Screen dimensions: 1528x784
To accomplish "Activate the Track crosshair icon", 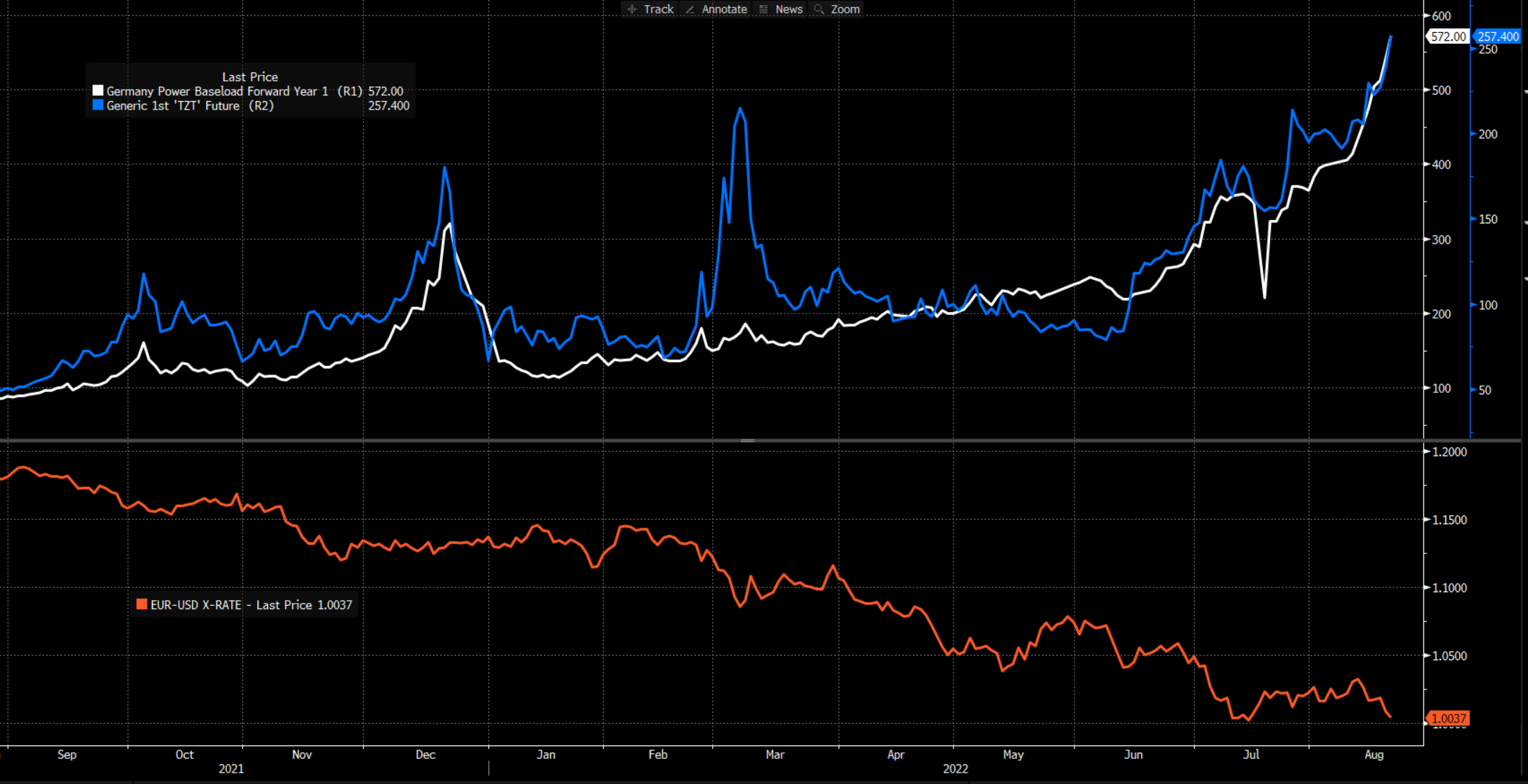I will point(632,9).
